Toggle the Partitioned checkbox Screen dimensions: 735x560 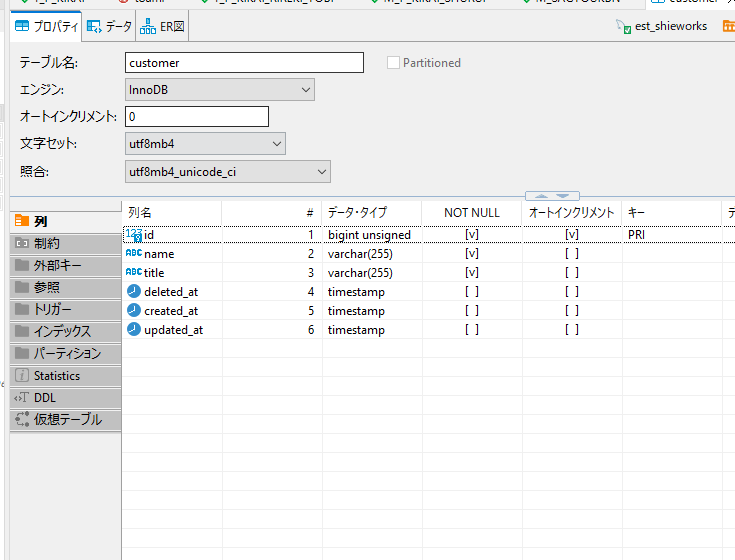point(393,63)
